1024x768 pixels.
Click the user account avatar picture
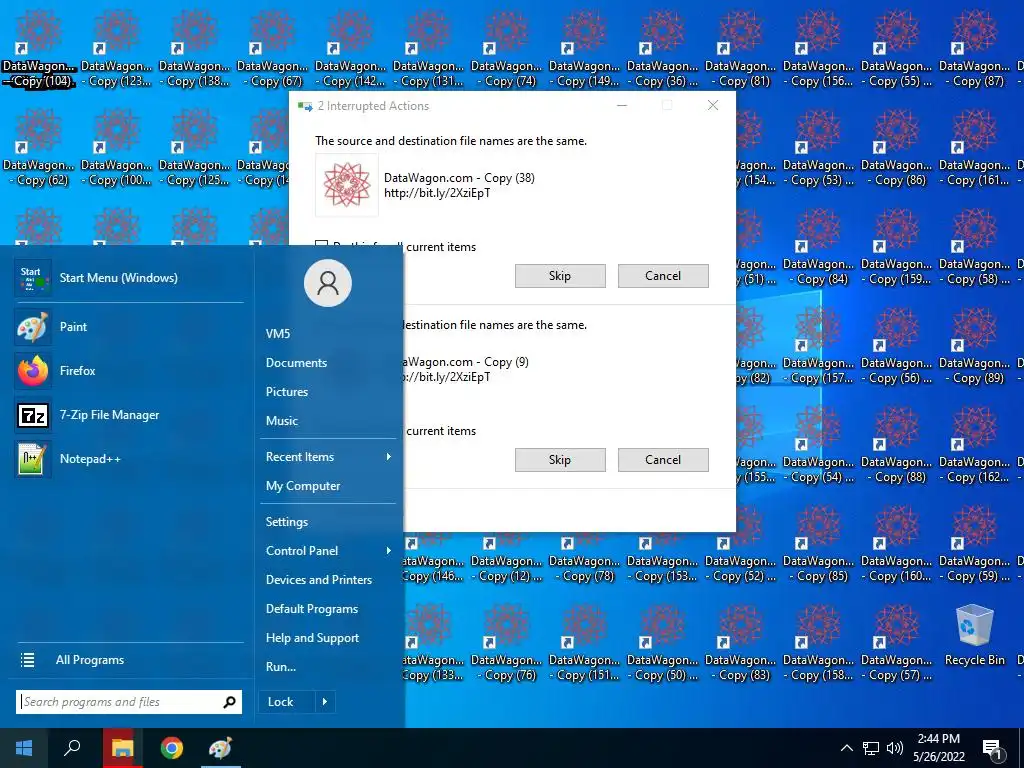point(328,283)
